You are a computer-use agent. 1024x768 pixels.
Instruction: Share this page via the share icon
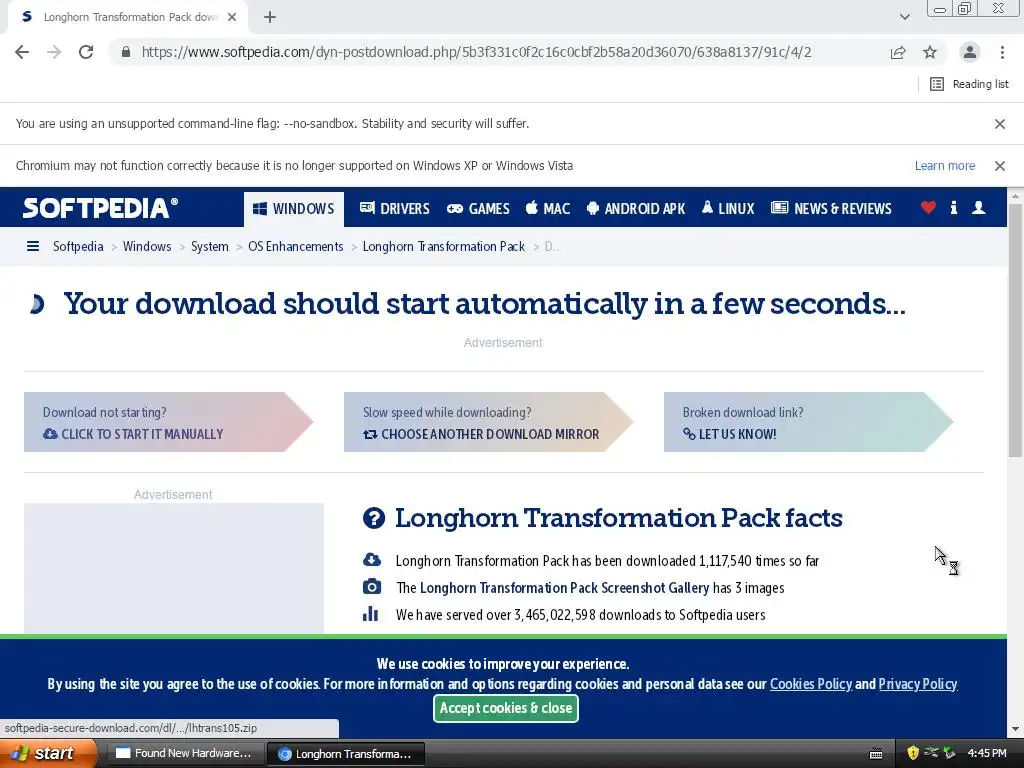click(x=898, y=52)
